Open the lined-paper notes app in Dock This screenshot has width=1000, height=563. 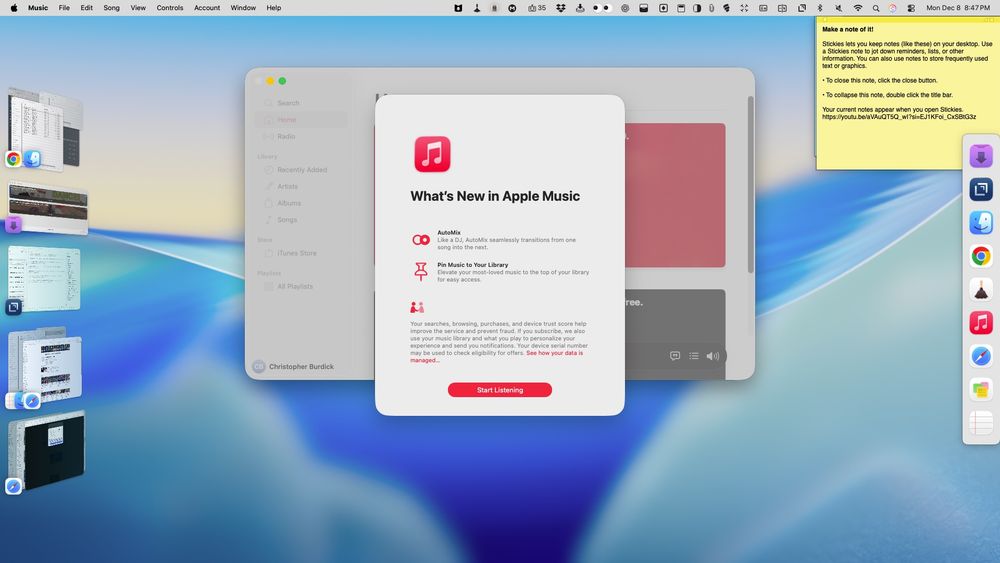(x=981, y=422)
